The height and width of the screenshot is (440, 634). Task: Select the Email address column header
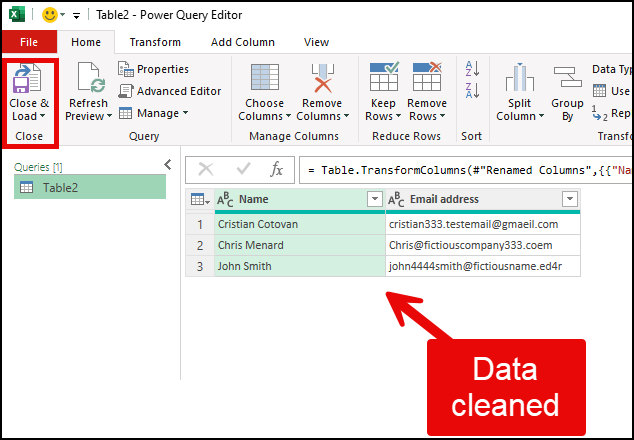coord(483,199)
